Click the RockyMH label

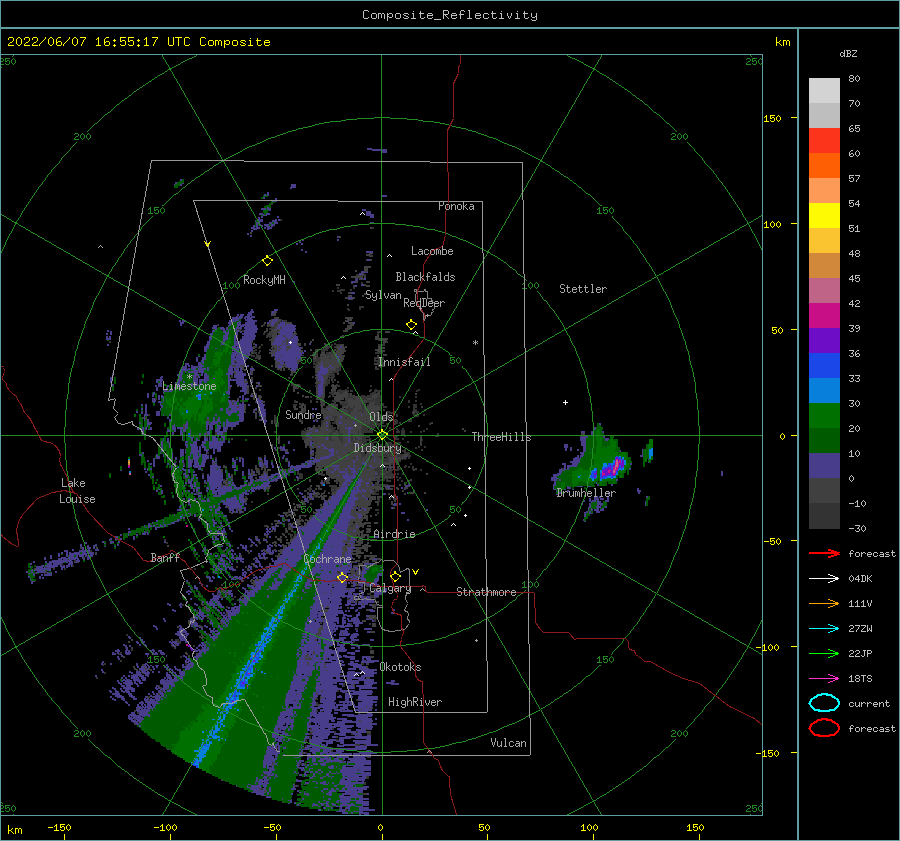pos(264,280)
